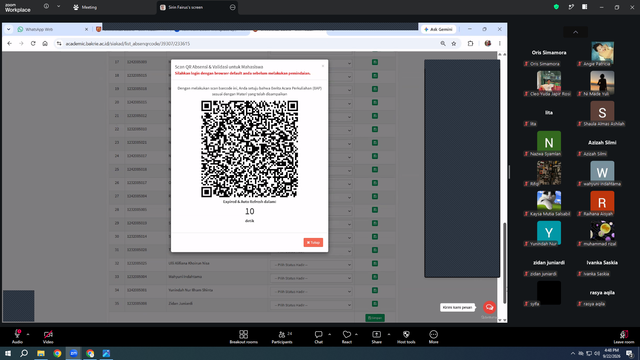Open the red chat bubble widget
This screenshot has height=360, width=640.
(x=489, y=307)
